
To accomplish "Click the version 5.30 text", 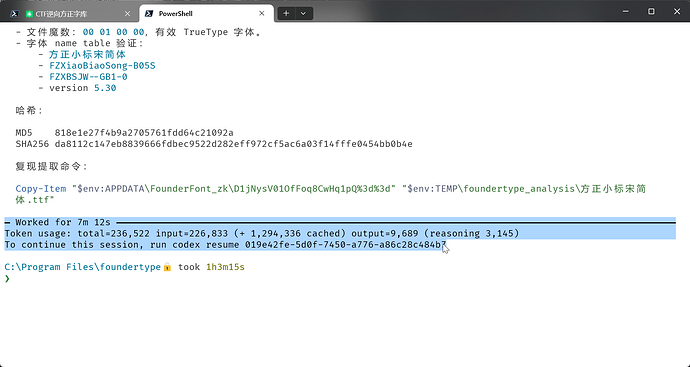I will coord(82,88).
